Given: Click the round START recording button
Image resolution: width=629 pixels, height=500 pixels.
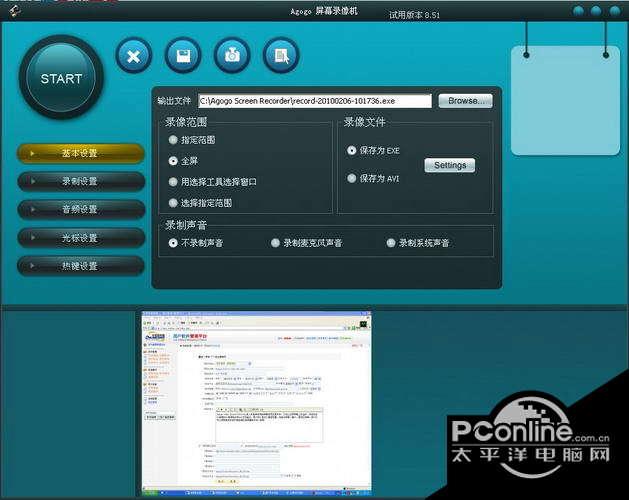Looking at the screenshot, I should 61,78.
